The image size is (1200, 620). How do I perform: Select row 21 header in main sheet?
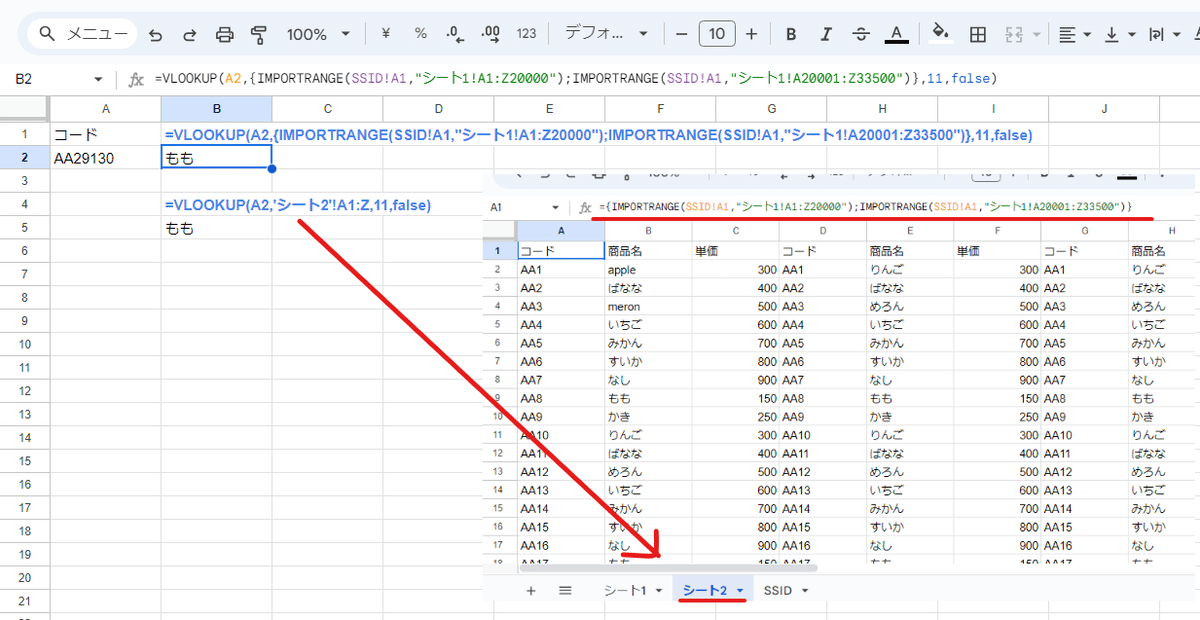point(24,601)
